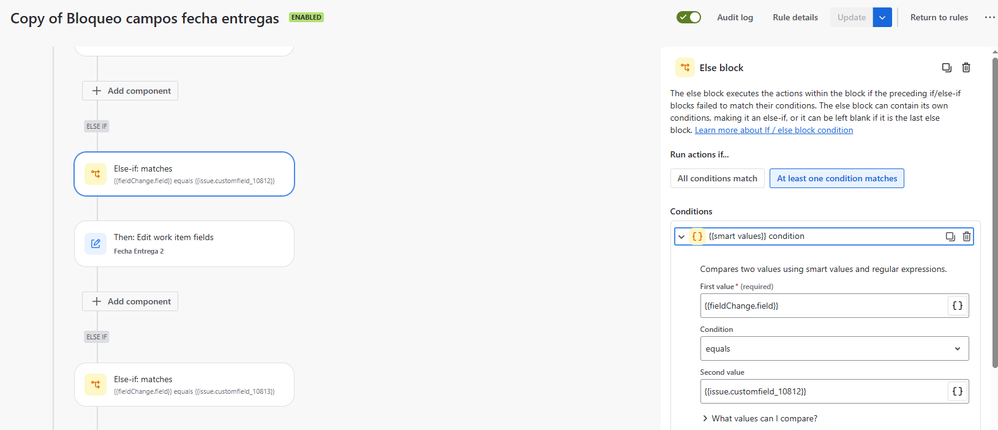Select At least one condition matches
The width and height of the screenshot is (998, 430).
[x=836, y=178]
